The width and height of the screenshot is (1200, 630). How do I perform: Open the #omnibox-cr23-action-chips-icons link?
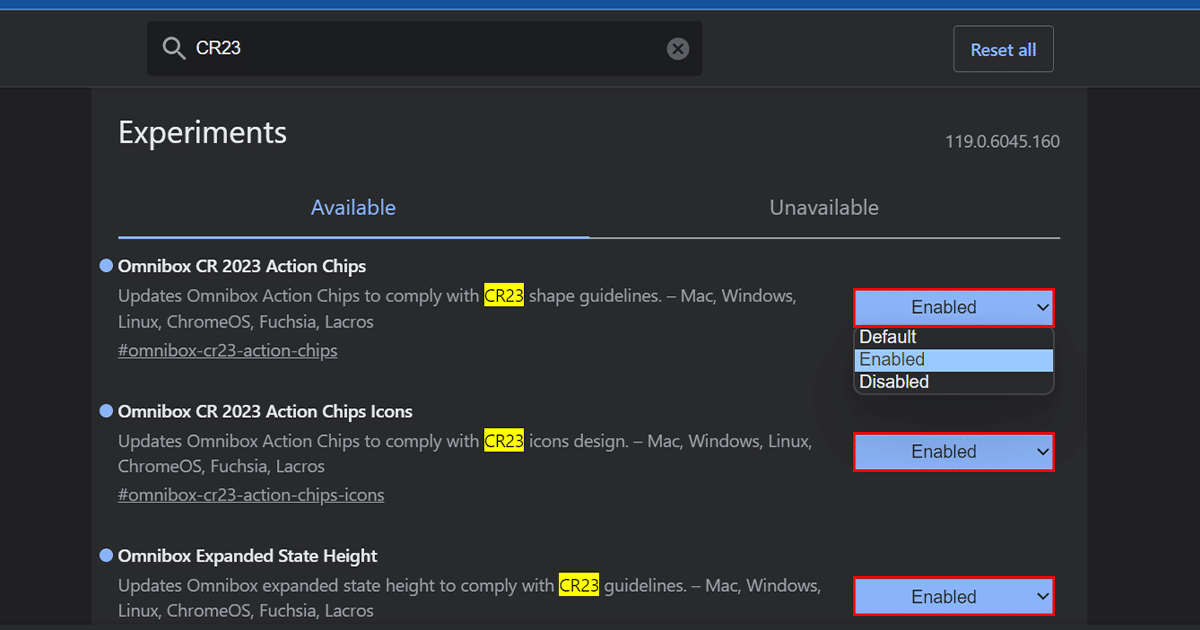[x=251, y=494]
